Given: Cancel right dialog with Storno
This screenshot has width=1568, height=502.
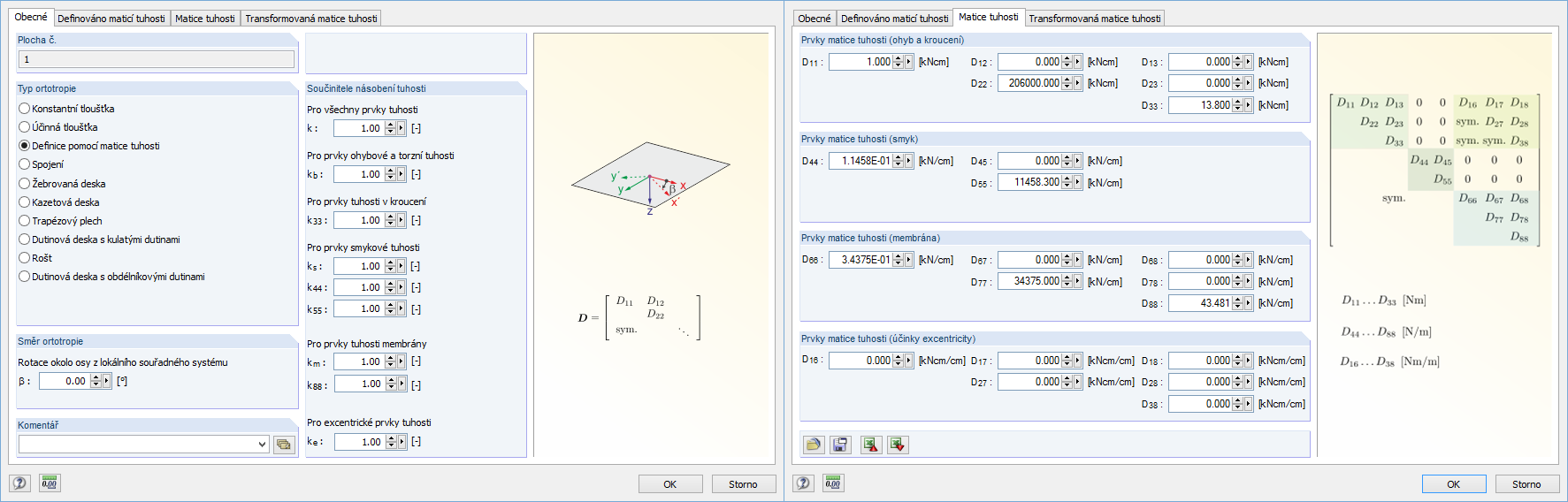Looking at the screenshot, I should click(x=1526, y=484).
